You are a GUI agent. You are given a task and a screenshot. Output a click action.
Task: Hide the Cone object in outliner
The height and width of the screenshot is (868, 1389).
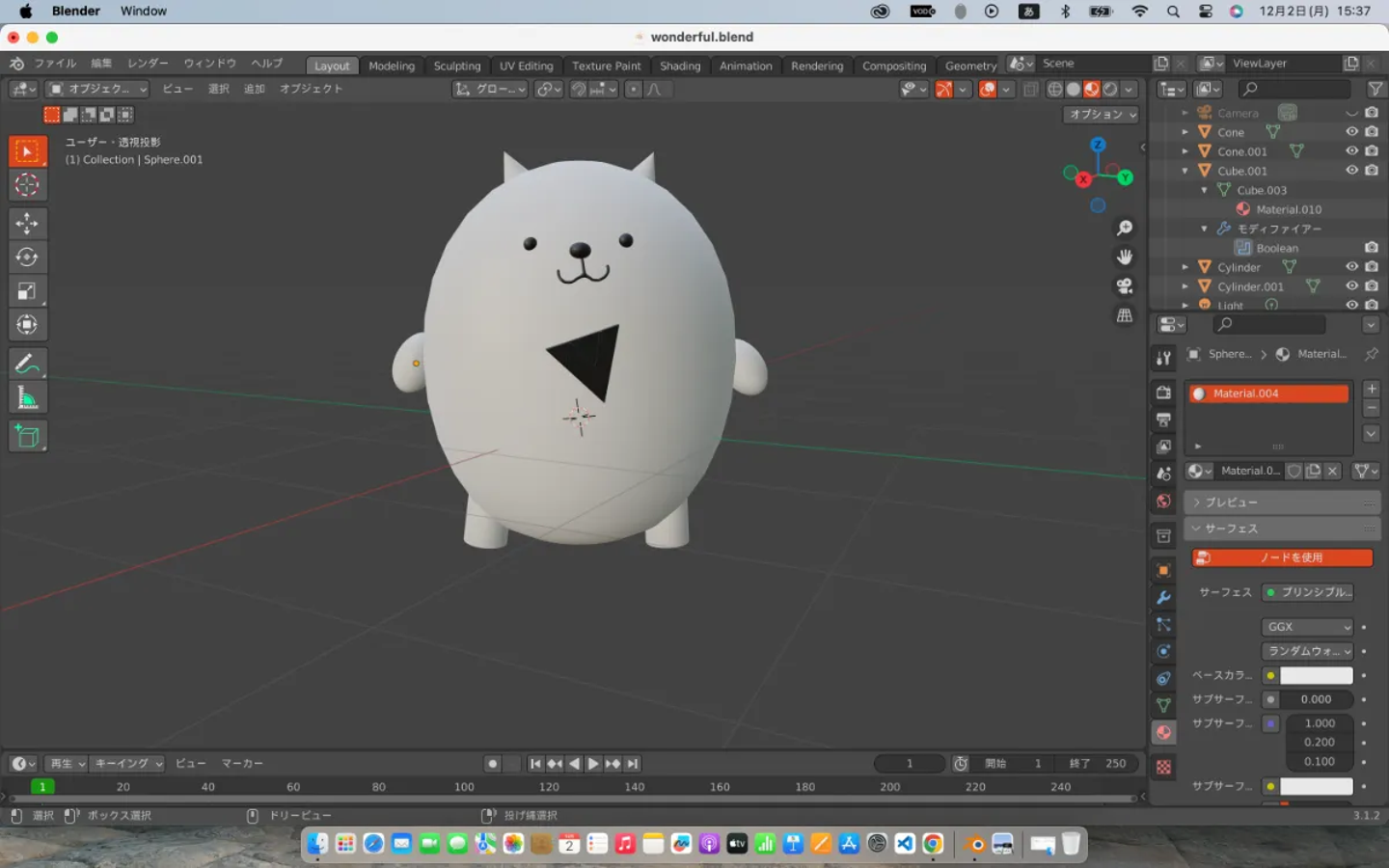(x=1351, y=132)
